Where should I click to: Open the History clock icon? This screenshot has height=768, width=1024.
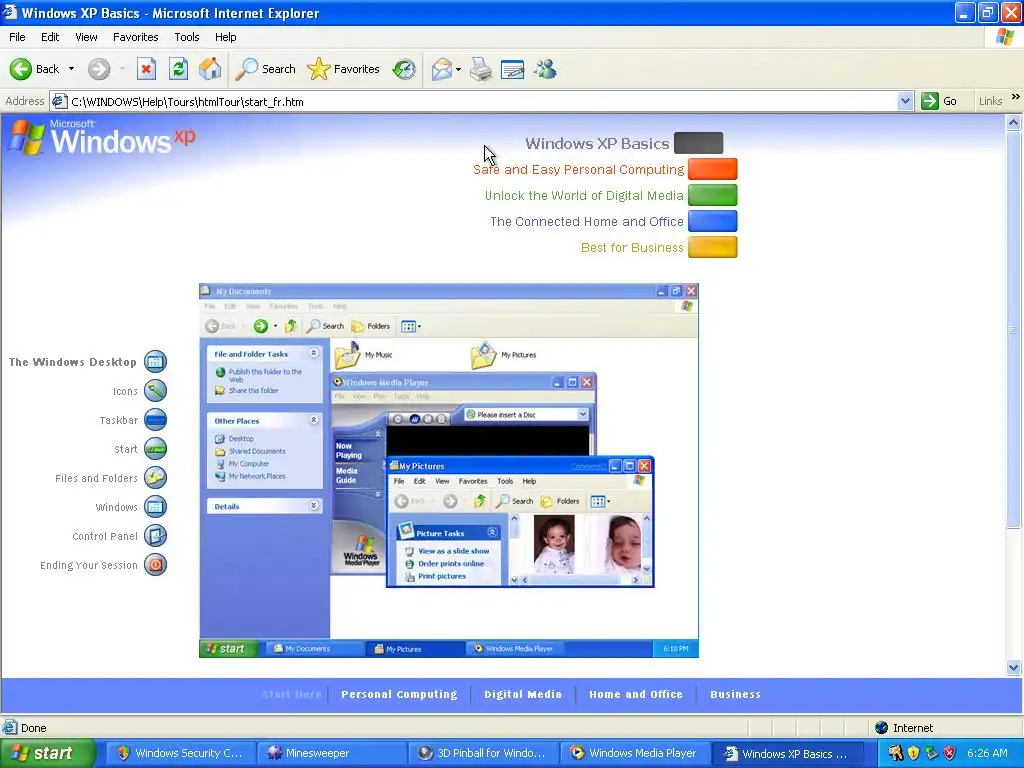tap(404, 69)
